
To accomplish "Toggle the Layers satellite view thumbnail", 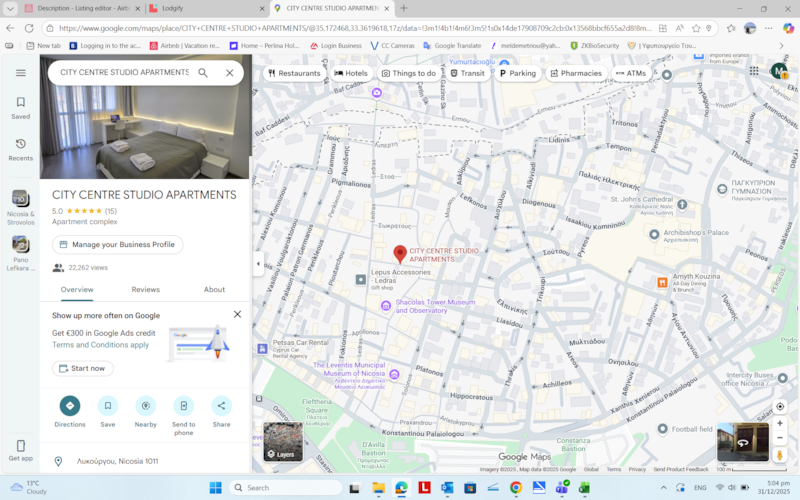I will click(x=283, y=442).
